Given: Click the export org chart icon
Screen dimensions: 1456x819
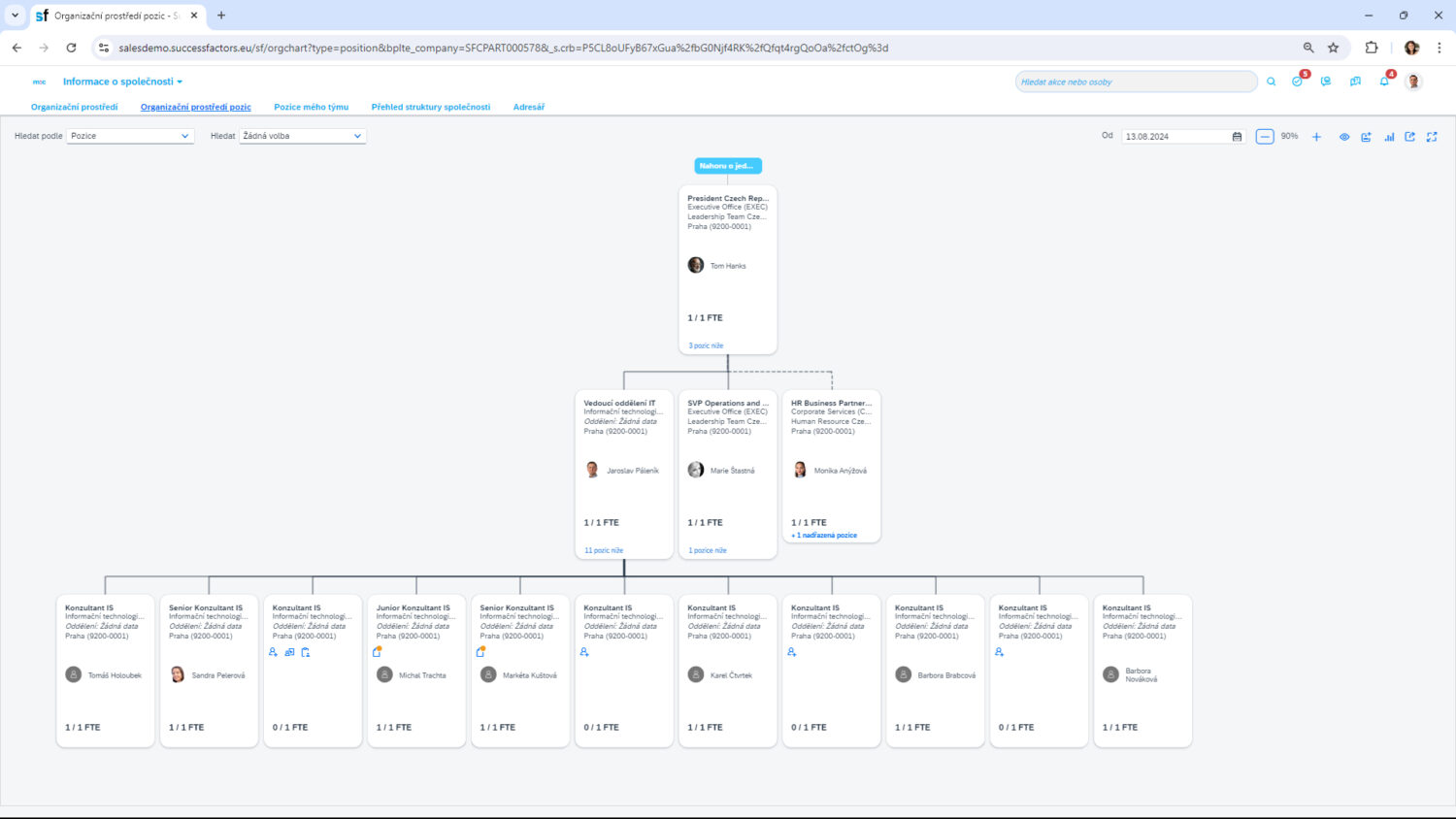Looking at the screenshot, I should [x=1409, y=137].
